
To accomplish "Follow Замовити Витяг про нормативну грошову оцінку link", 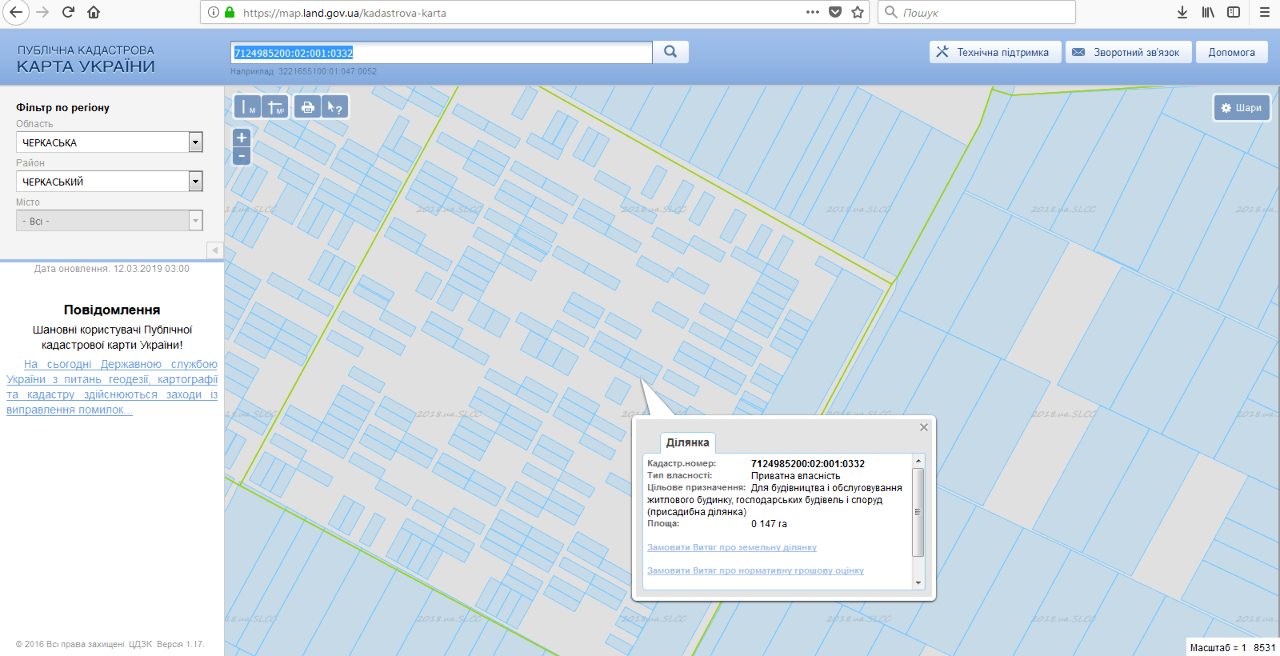I will 756,570.
